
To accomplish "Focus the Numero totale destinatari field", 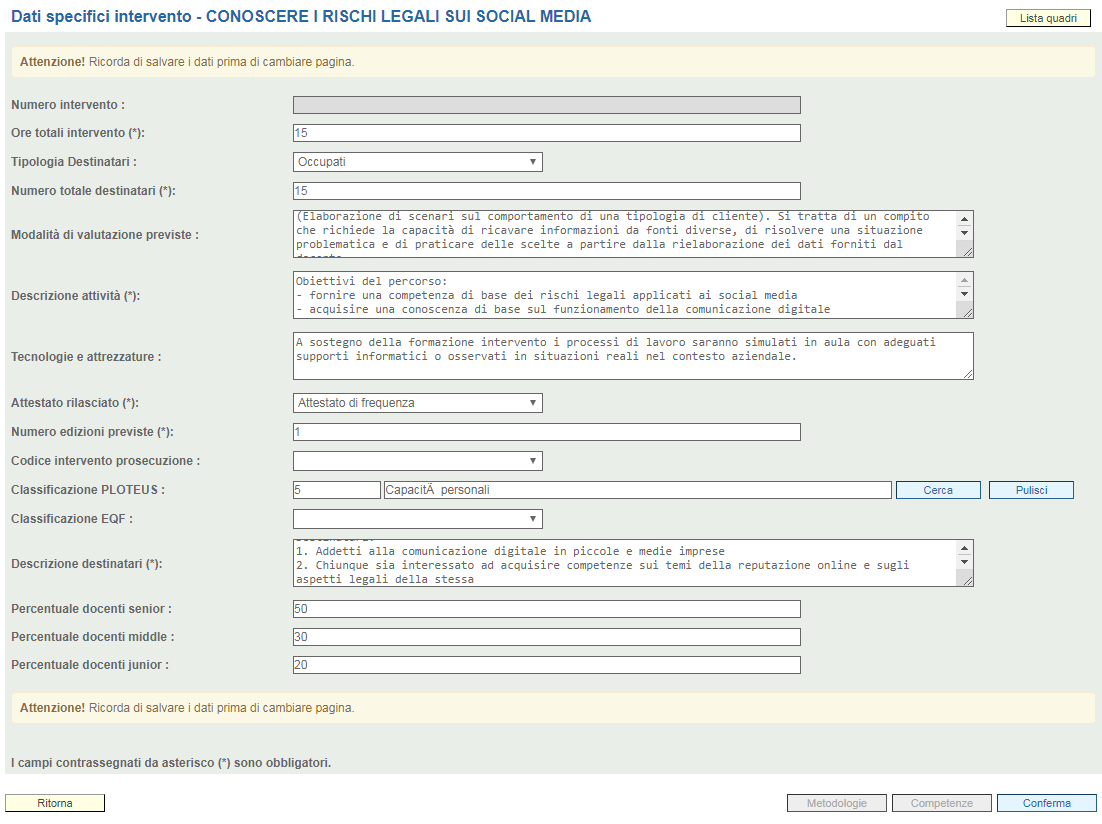I will click(546, 191).
